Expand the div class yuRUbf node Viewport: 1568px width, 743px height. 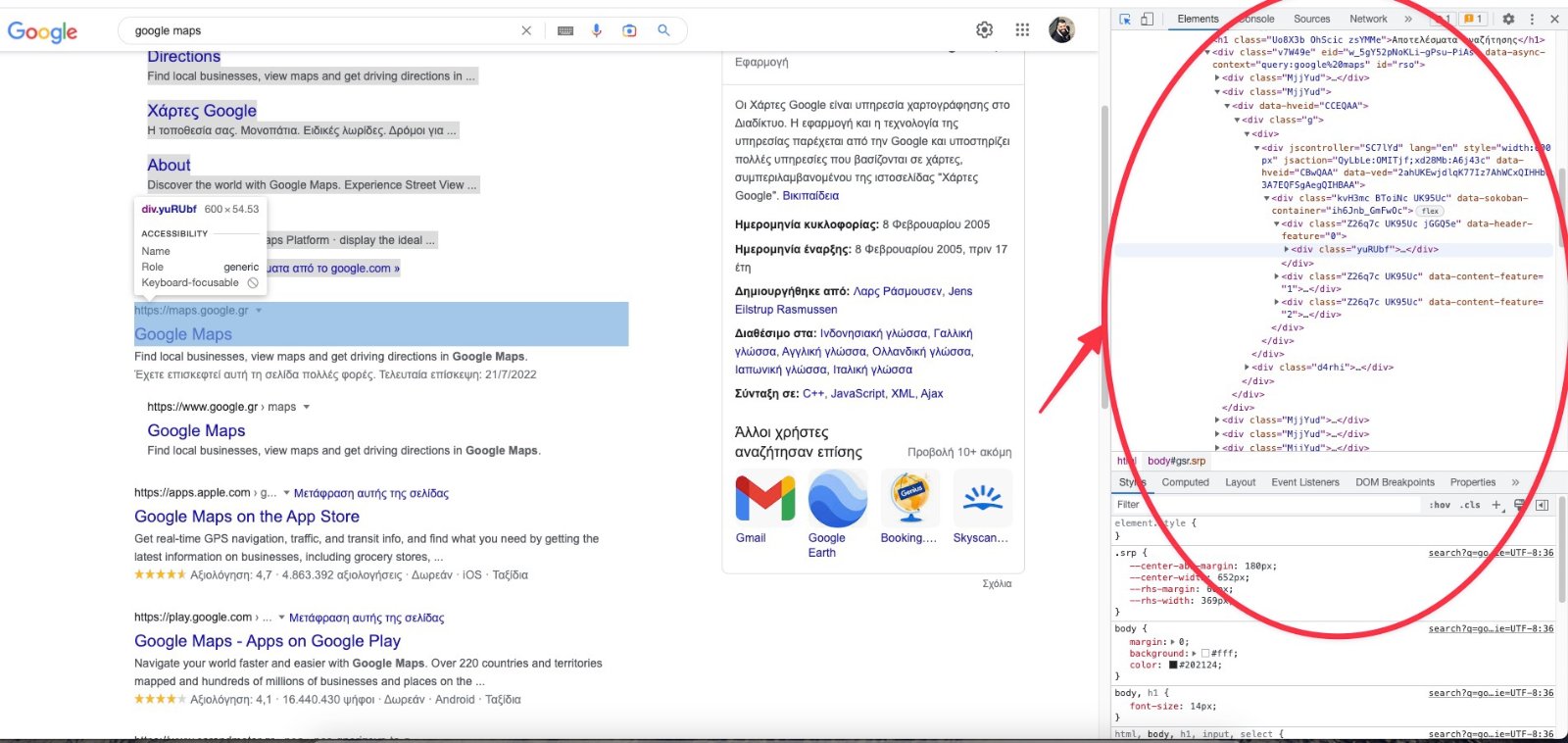(x=1287, y=250)
